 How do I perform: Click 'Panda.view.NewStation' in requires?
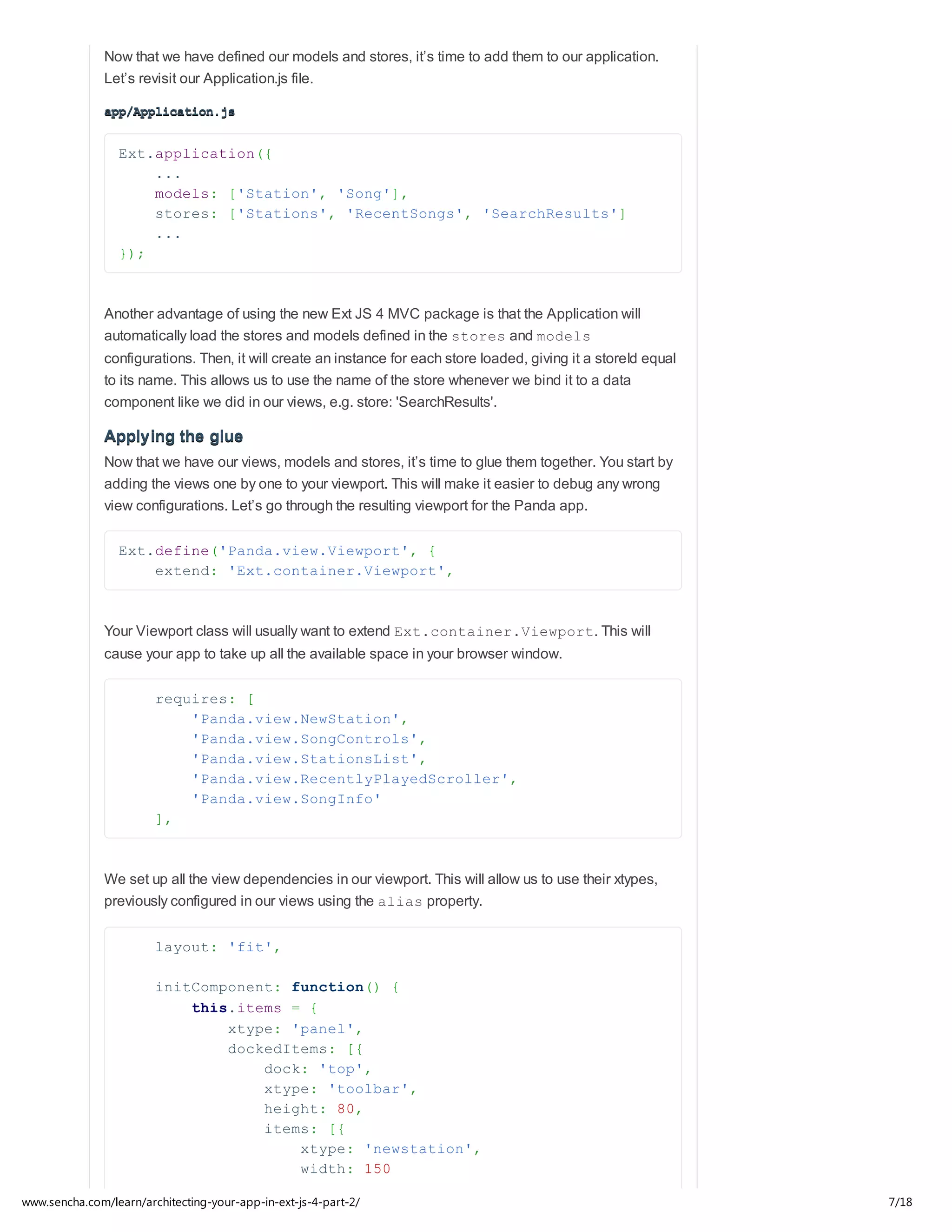296,719
